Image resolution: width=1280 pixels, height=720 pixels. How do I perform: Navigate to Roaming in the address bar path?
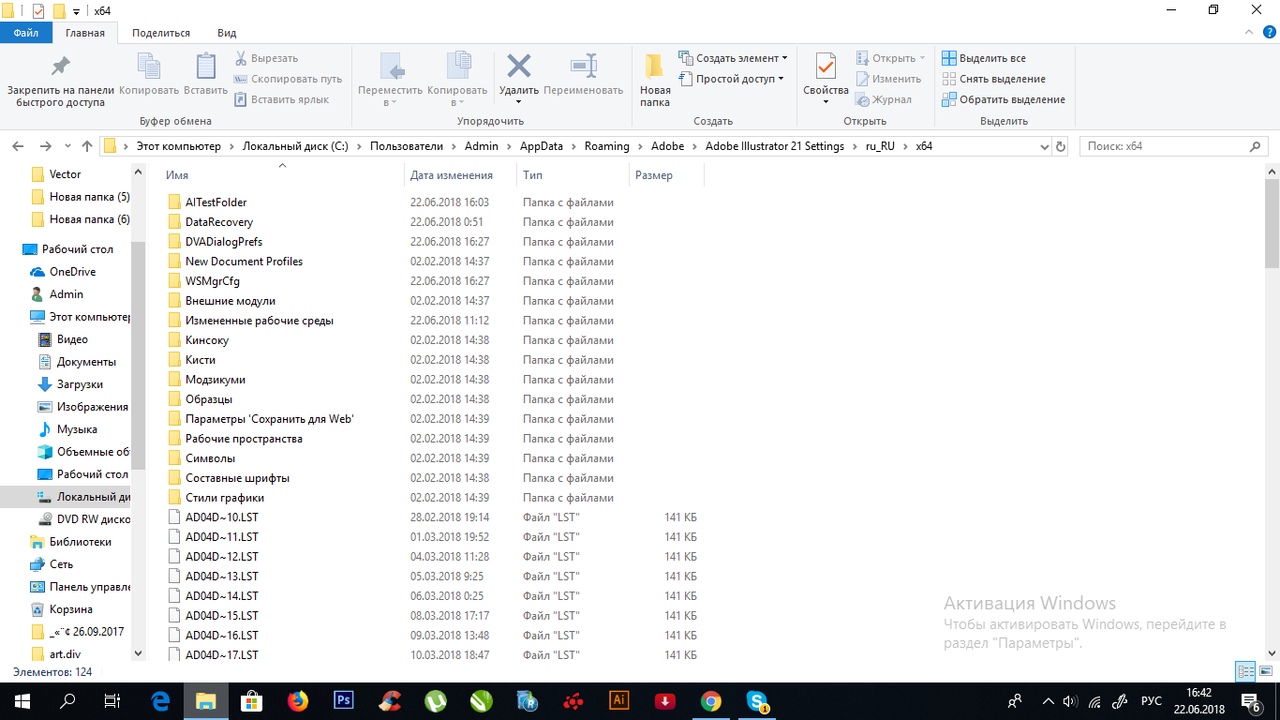(607, 146)
